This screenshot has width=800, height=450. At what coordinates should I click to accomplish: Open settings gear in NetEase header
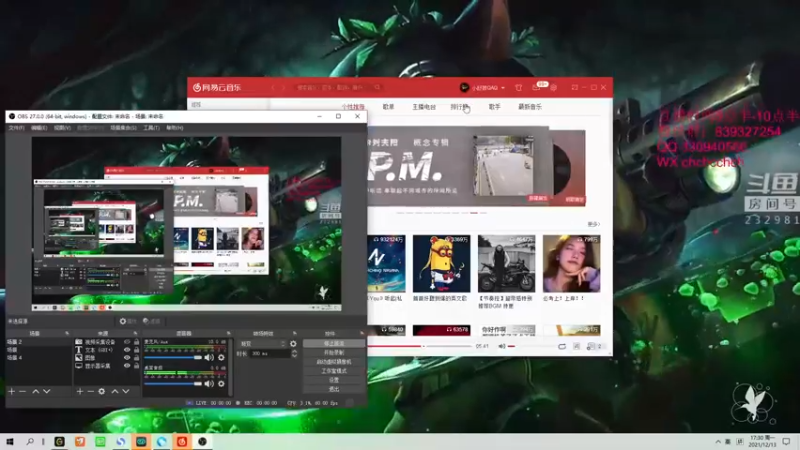tap(554, 88)
